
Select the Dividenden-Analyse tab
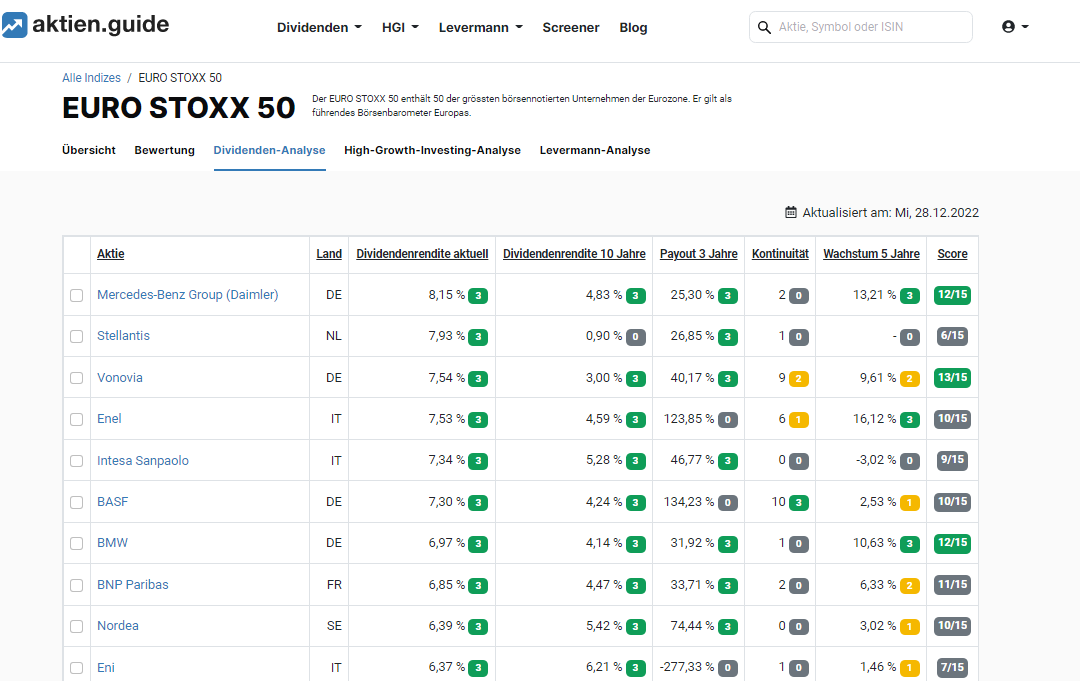[x=269, y=150]
